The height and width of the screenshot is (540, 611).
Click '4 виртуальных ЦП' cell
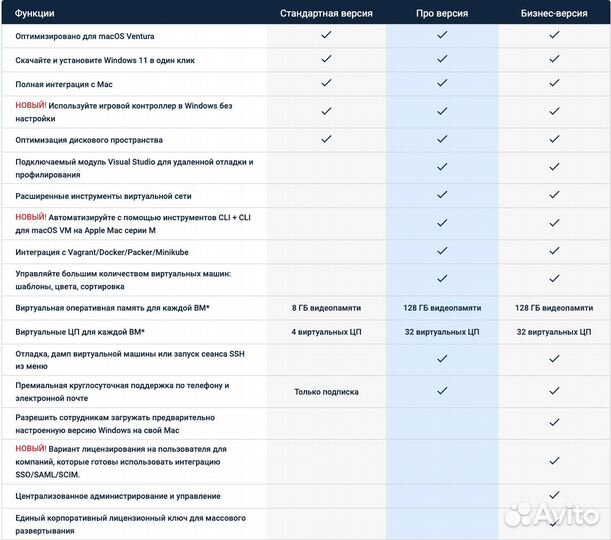pos(326,331)
